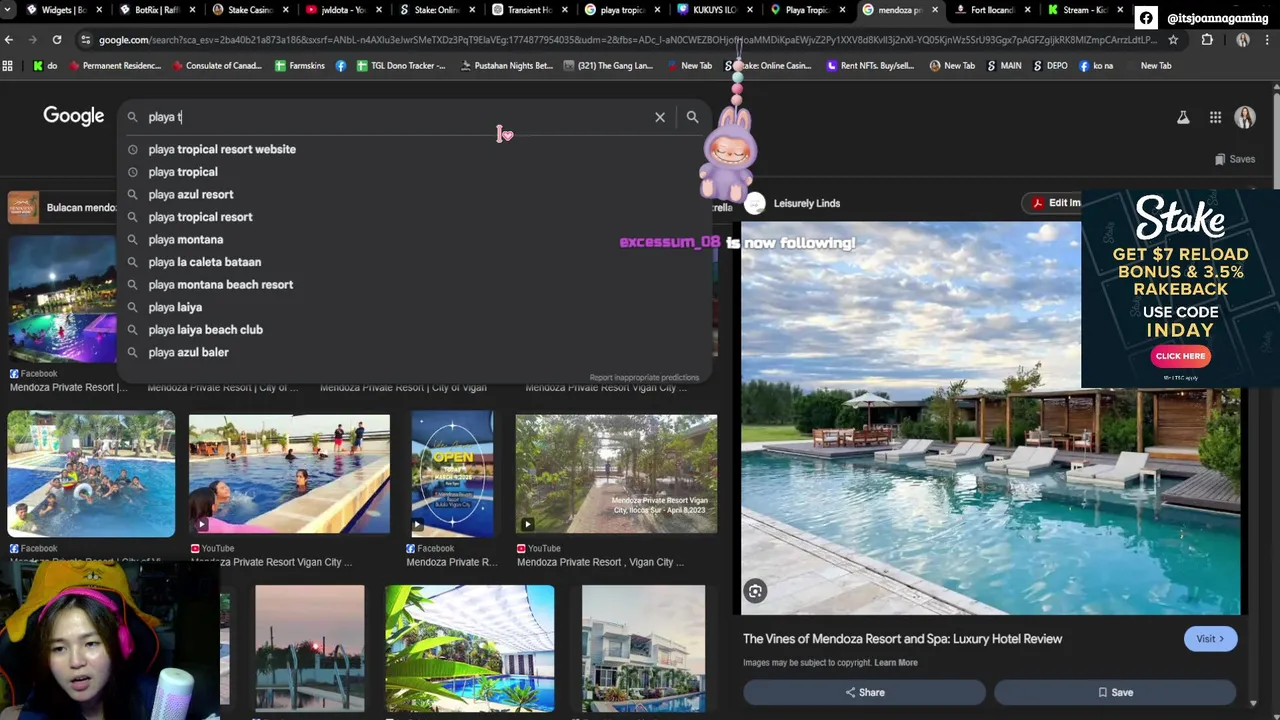Open the MAIN Stake bookmark
1280x720 pixels.
tap(1004, 66)
